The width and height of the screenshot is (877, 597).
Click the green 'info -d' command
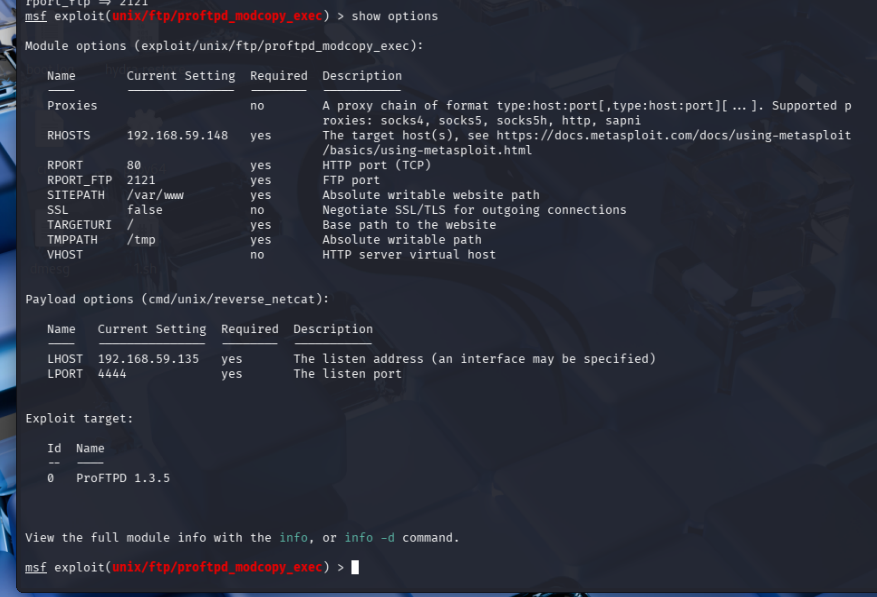pyautogui.click(x=369, y=538)
